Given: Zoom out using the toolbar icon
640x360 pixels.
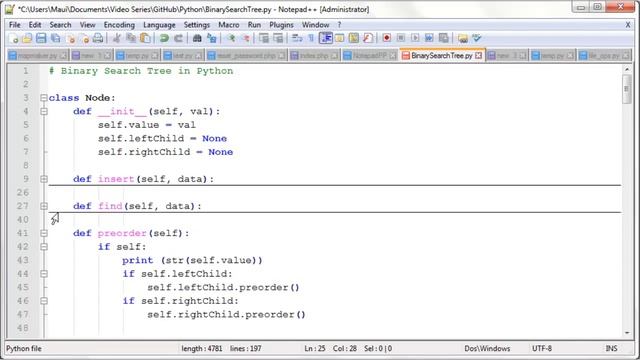Looking at the screenshot, I should pos(245,38).
